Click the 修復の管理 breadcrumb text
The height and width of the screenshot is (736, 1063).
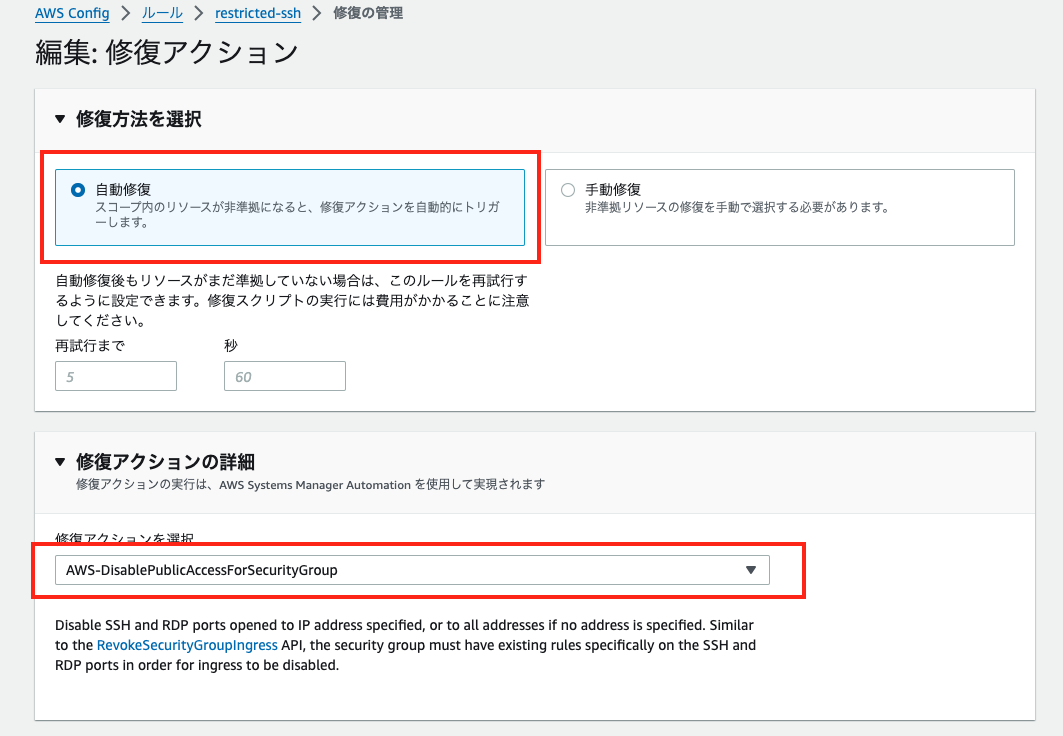pyautogui.click(x=368, y=14)
